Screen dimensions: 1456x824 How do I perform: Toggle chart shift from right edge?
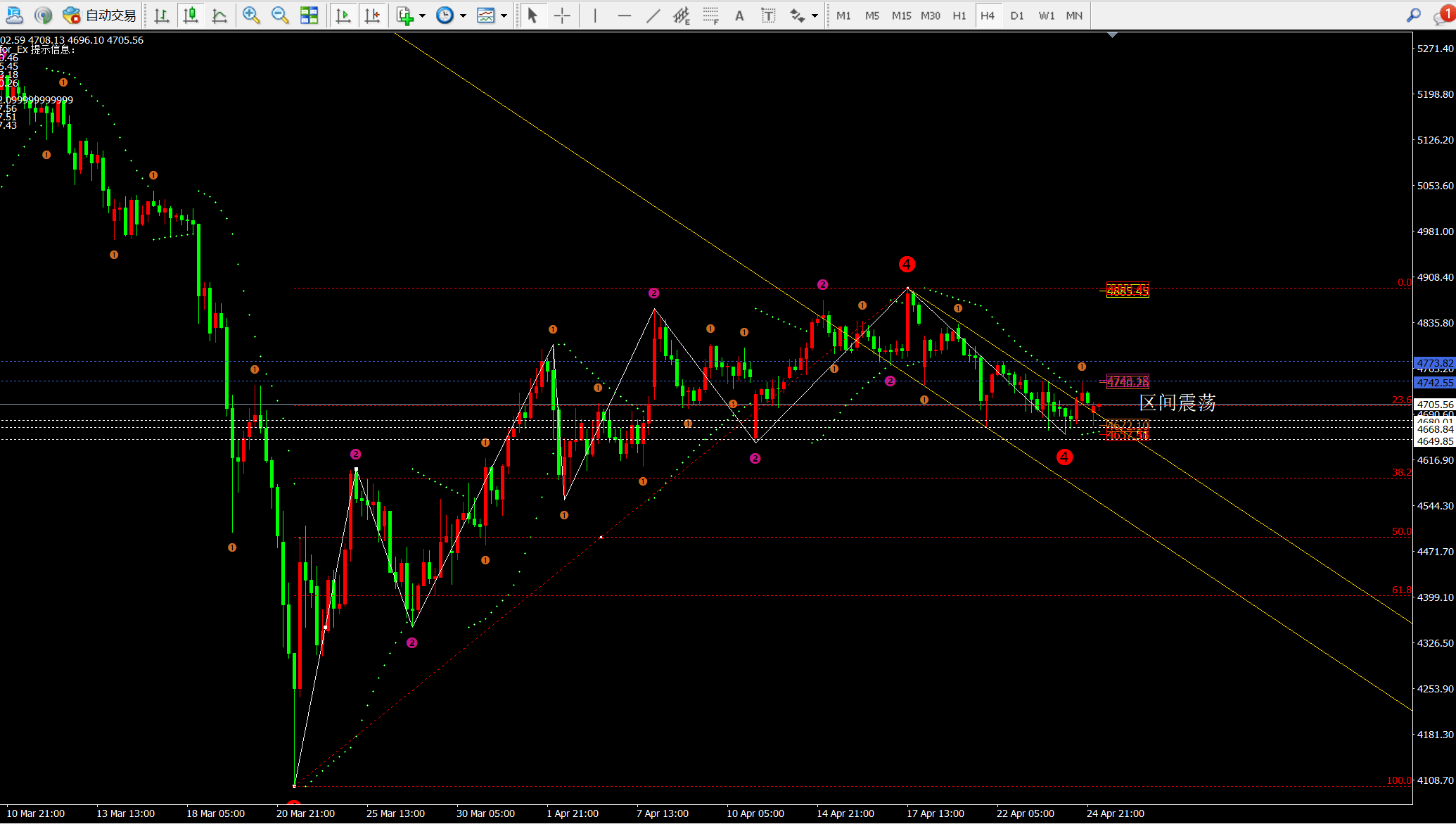coord(372,15)
